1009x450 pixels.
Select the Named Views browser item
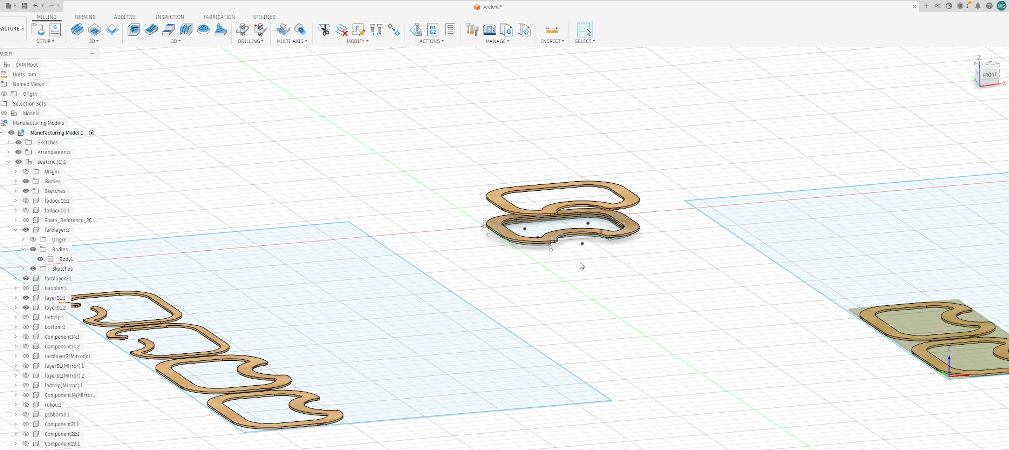[x=28, y=84]
